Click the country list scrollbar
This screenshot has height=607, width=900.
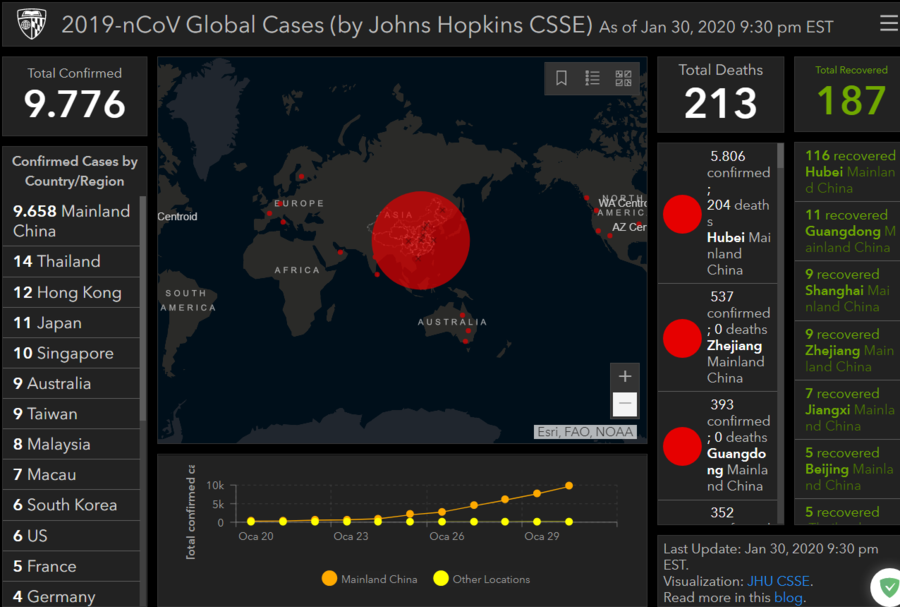click(142, 310)
